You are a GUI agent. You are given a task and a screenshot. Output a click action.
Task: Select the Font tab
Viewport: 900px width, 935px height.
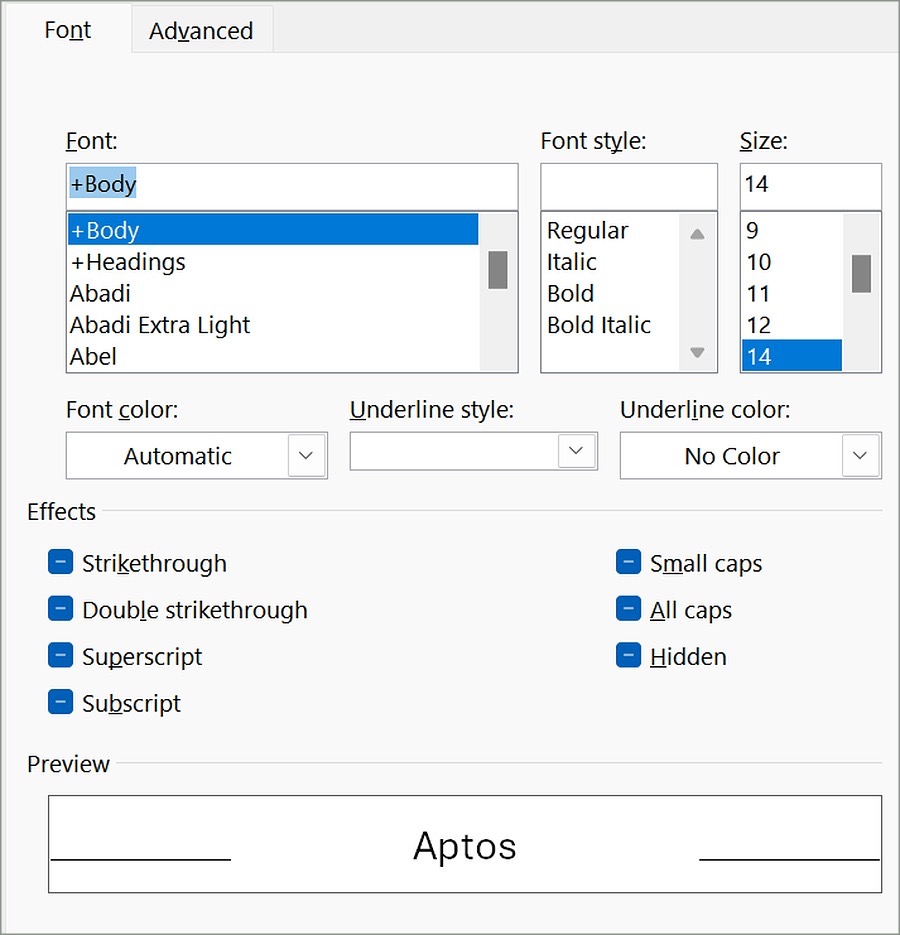tap(67, 30)
